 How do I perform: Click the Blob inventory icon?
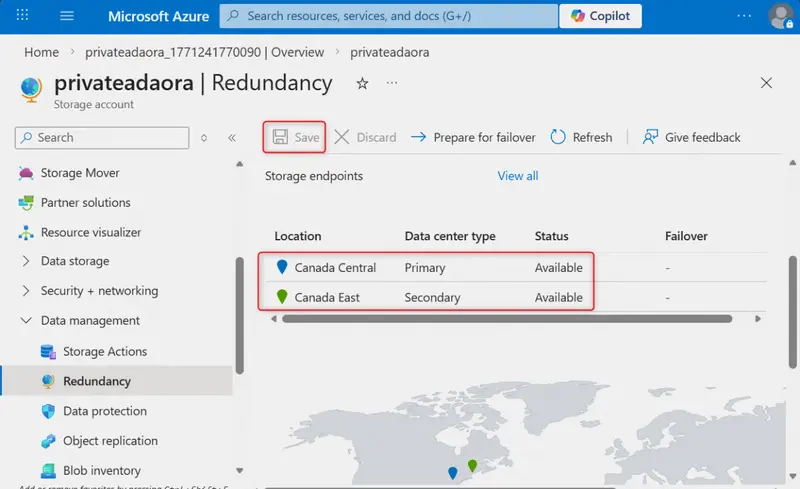click(x=48, y=470)
